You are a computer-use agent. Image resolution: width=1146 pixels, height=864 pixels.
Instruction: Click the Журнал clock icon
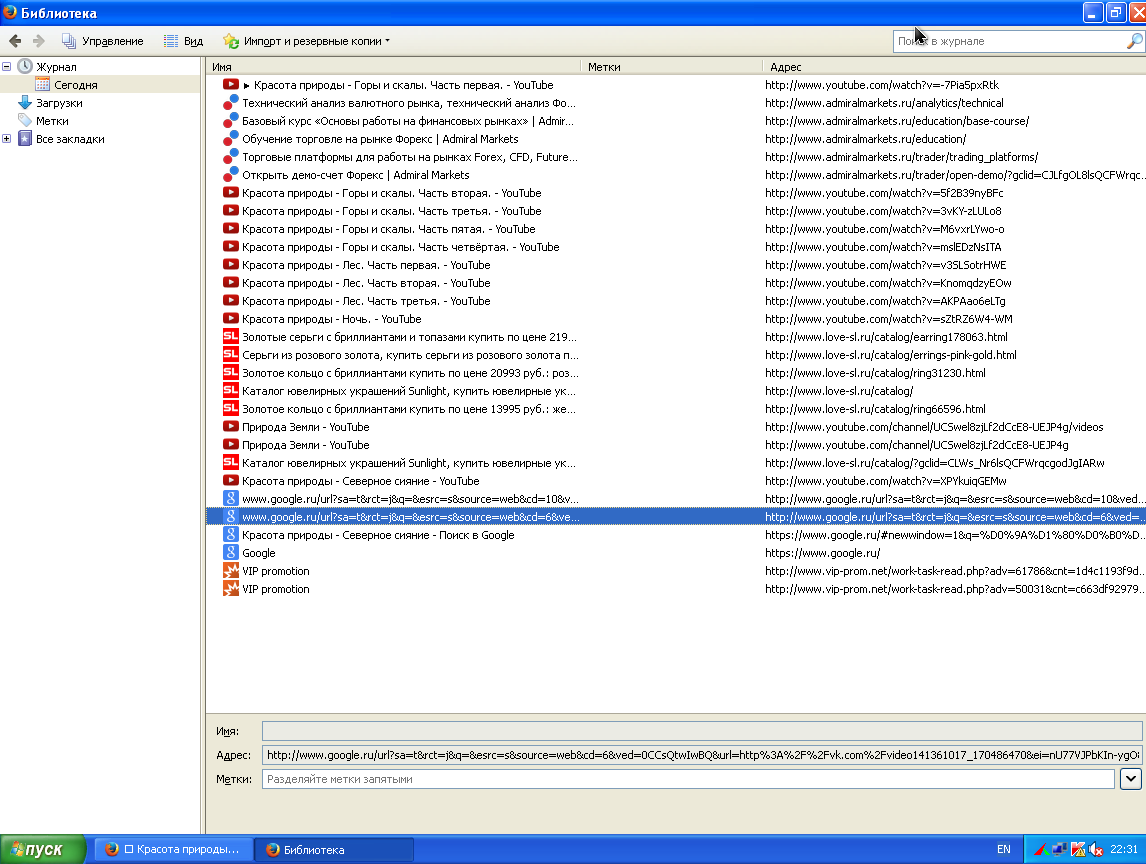tap(25, 67)
